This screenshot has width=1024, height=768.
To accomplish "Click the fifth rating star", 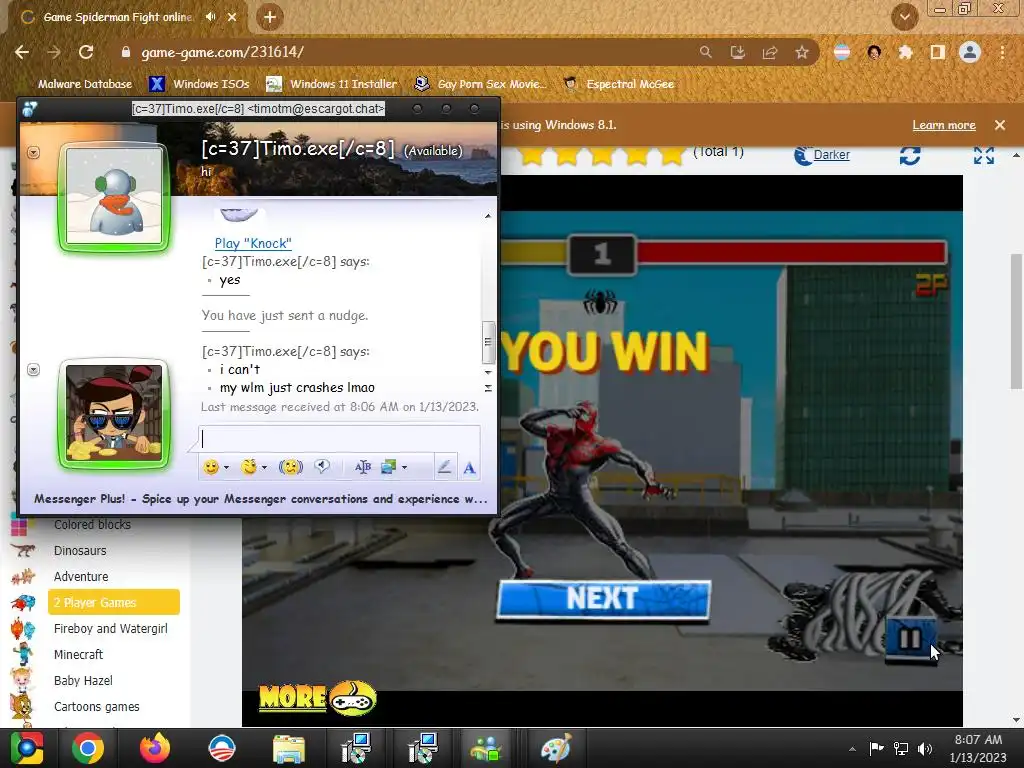I will pos(671,155).
